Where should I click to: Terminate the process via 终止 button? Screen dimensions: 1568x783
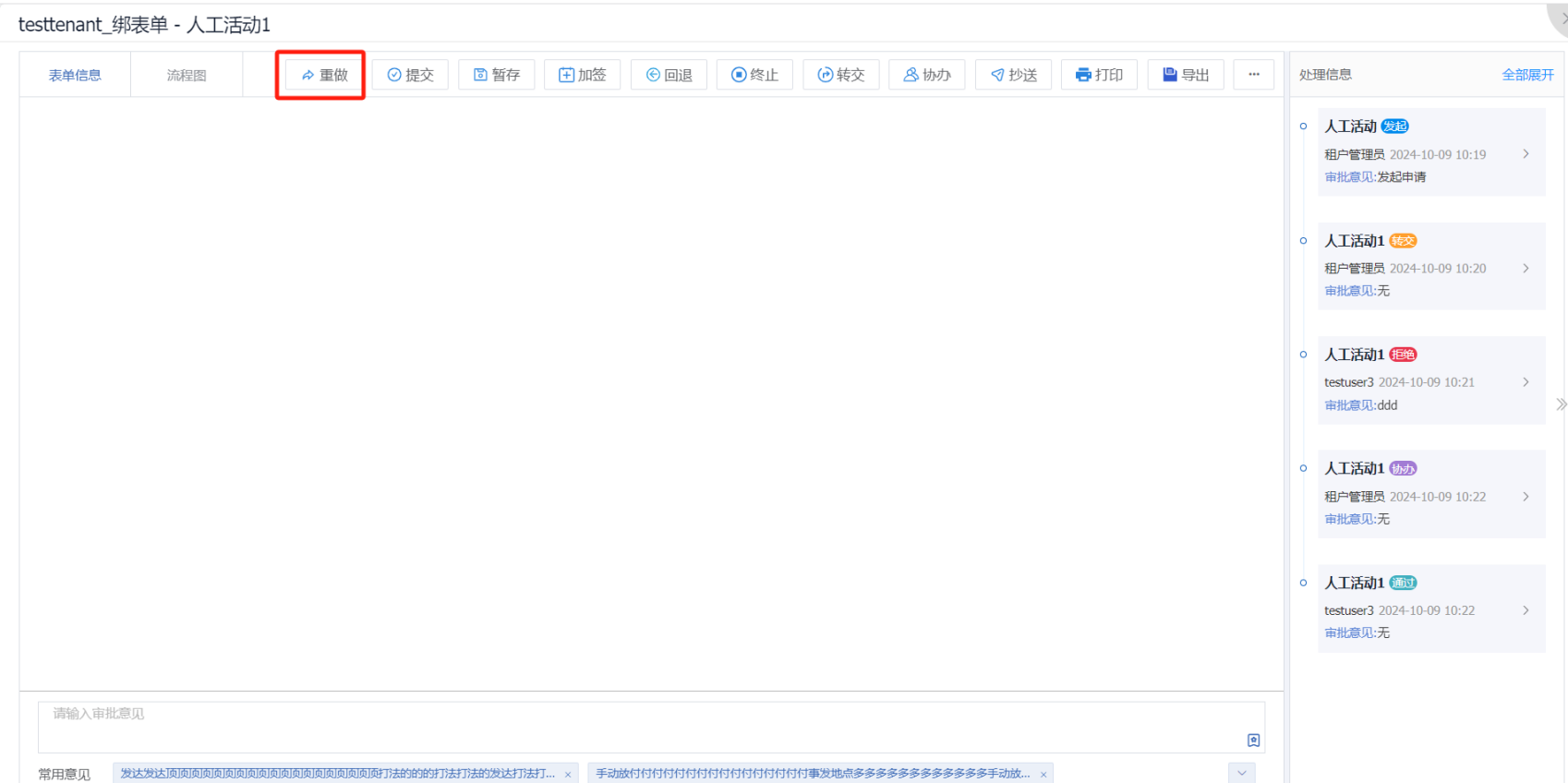[754, 75]
